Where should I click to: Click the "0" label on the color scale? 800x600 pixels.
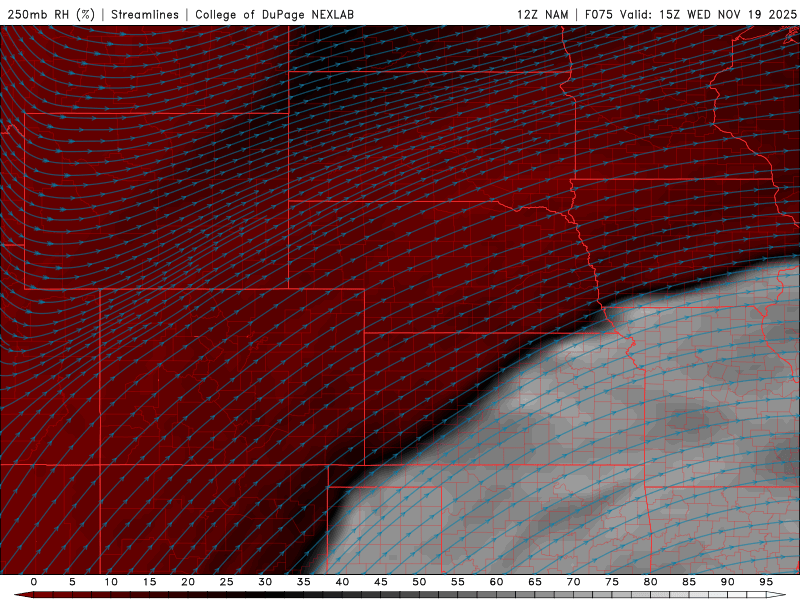[34, 582]
